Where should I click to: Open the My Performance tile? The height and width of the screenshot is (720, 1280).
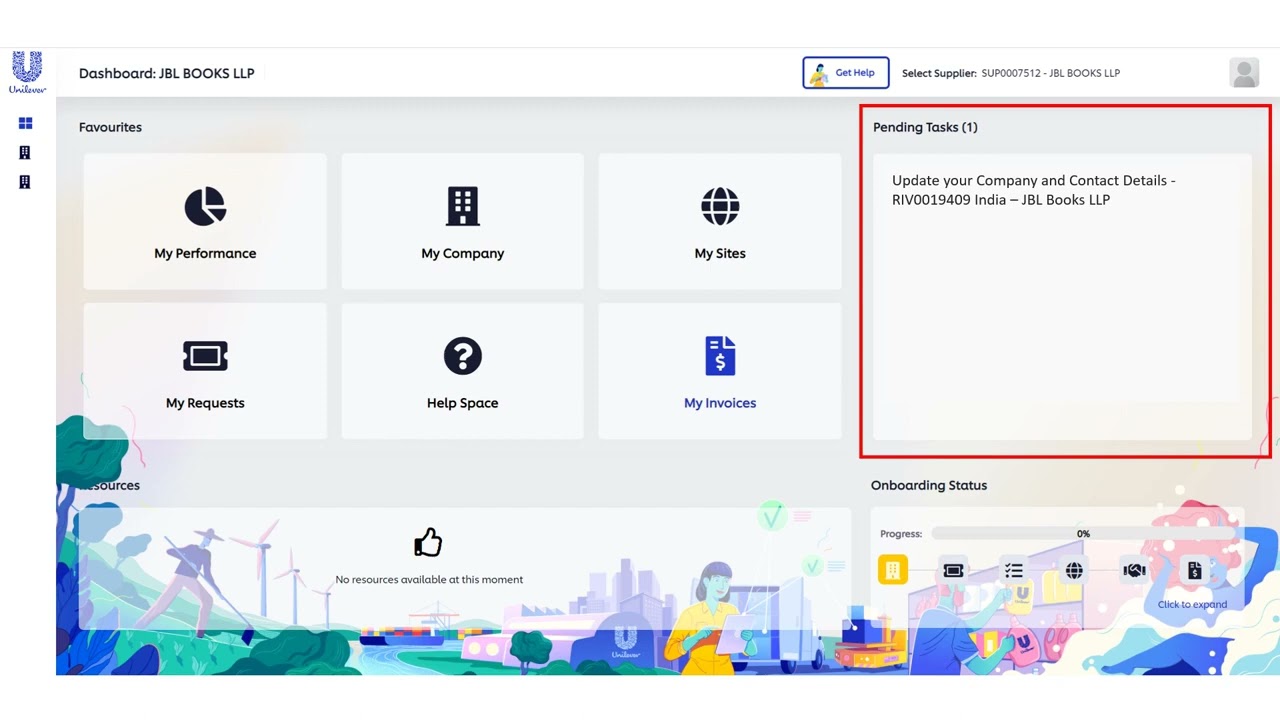coord(205,222)
